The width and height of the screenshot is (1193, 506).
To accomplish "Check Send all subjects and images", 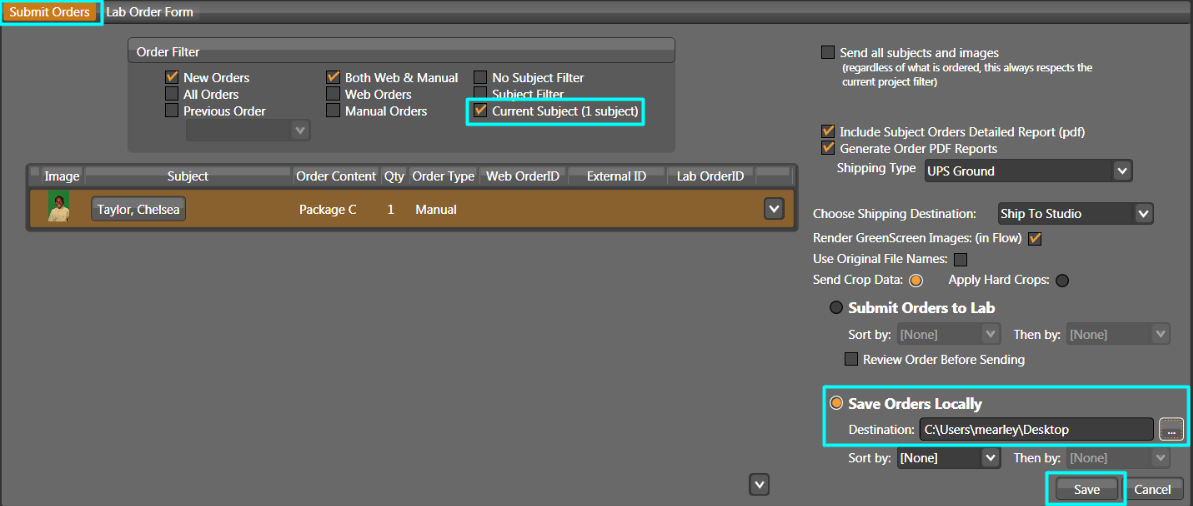I will pyautogui.click(x=827, y=53).
